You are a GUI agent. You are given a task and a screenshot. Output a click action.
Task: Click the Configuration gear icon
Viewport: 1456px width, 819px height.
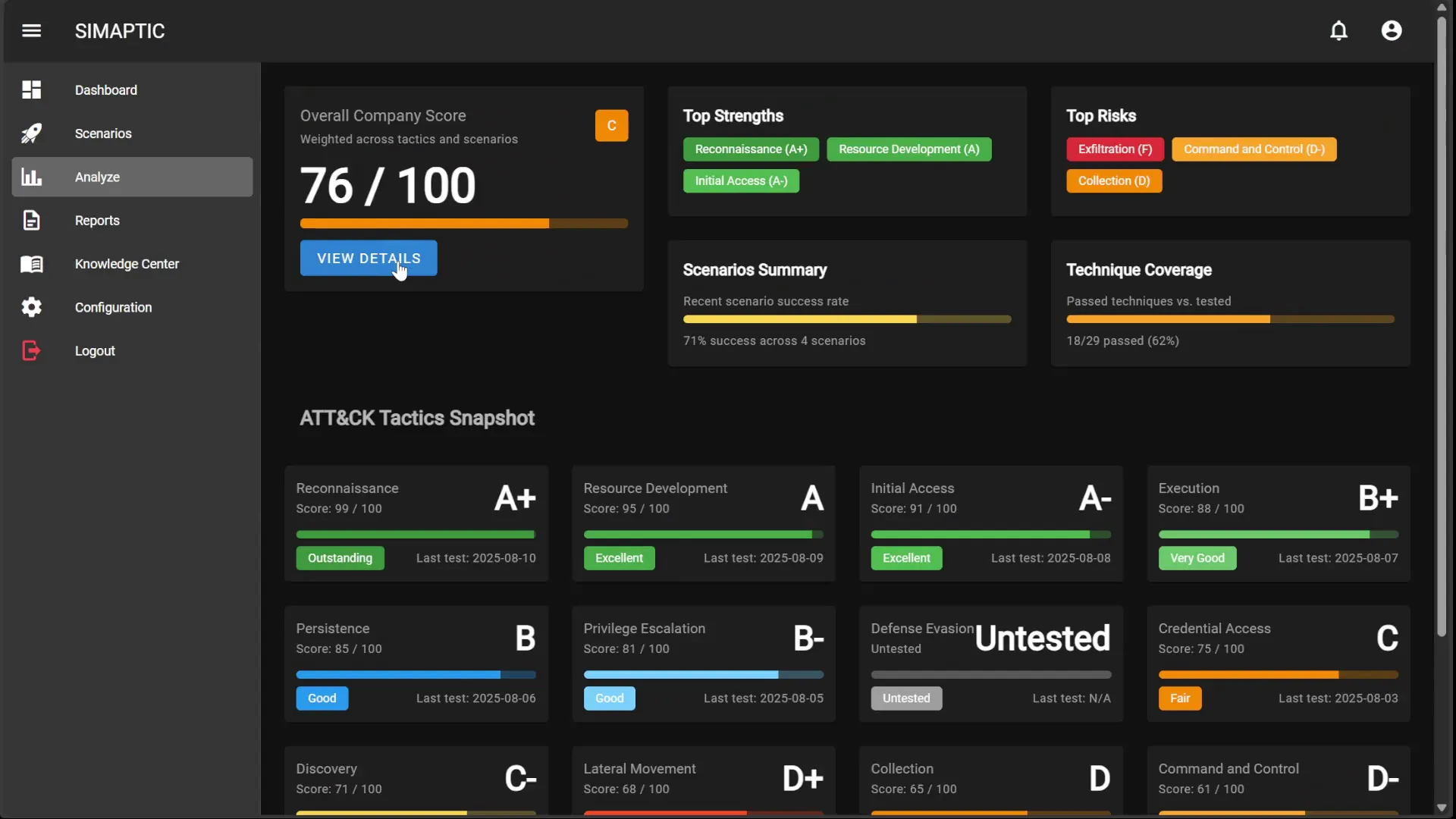coord(31,307)
